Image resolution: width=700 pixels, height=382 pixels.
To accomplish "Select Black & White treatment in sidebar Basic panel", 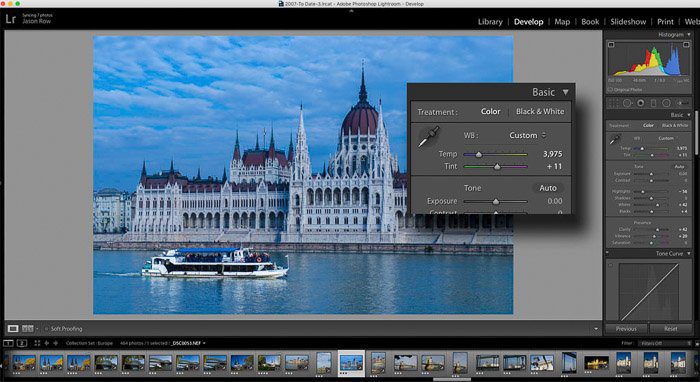I will point(675,126).
